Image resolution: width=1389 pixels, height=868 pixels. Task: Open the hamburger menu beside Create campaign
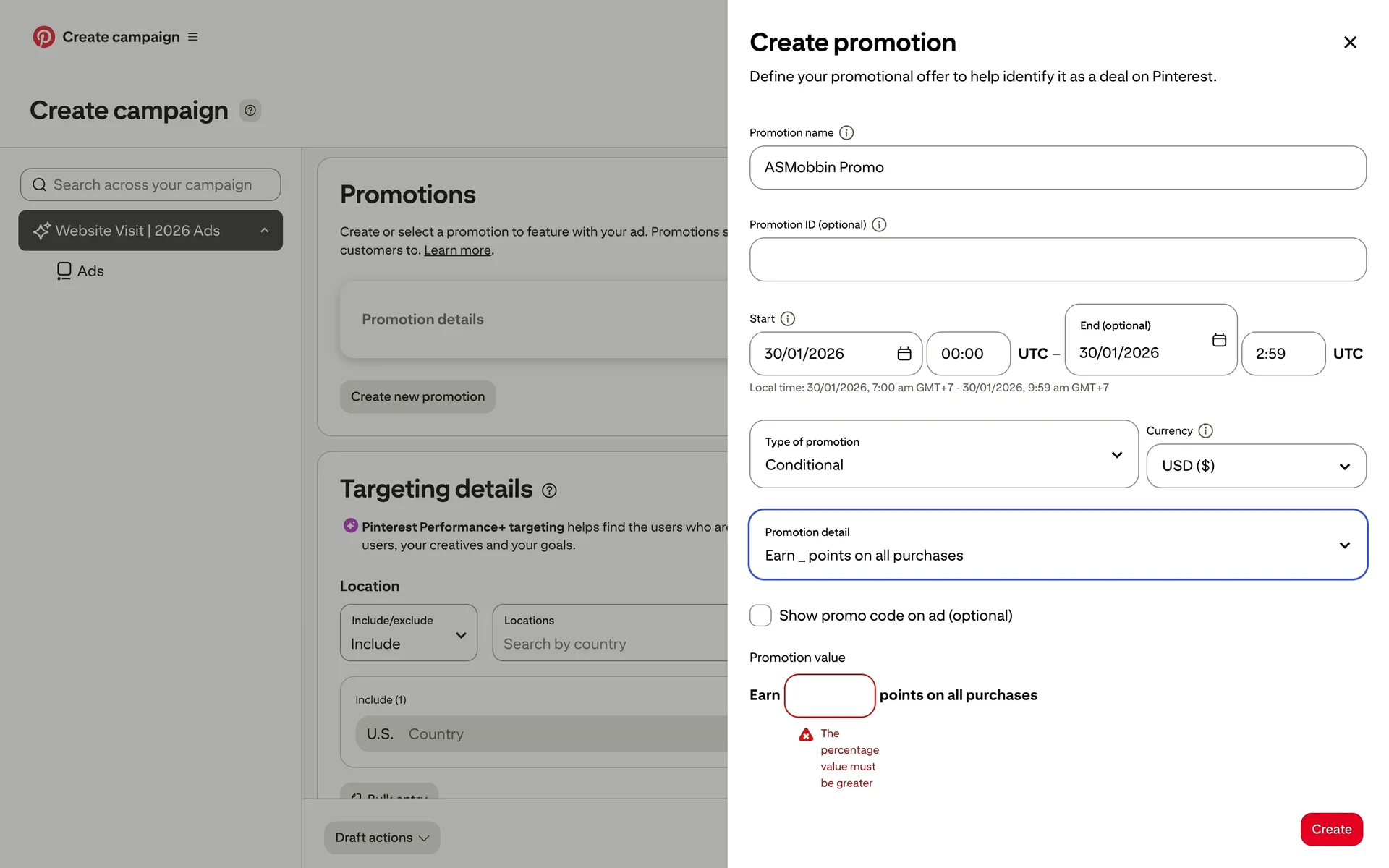click(x=192, y=37)
